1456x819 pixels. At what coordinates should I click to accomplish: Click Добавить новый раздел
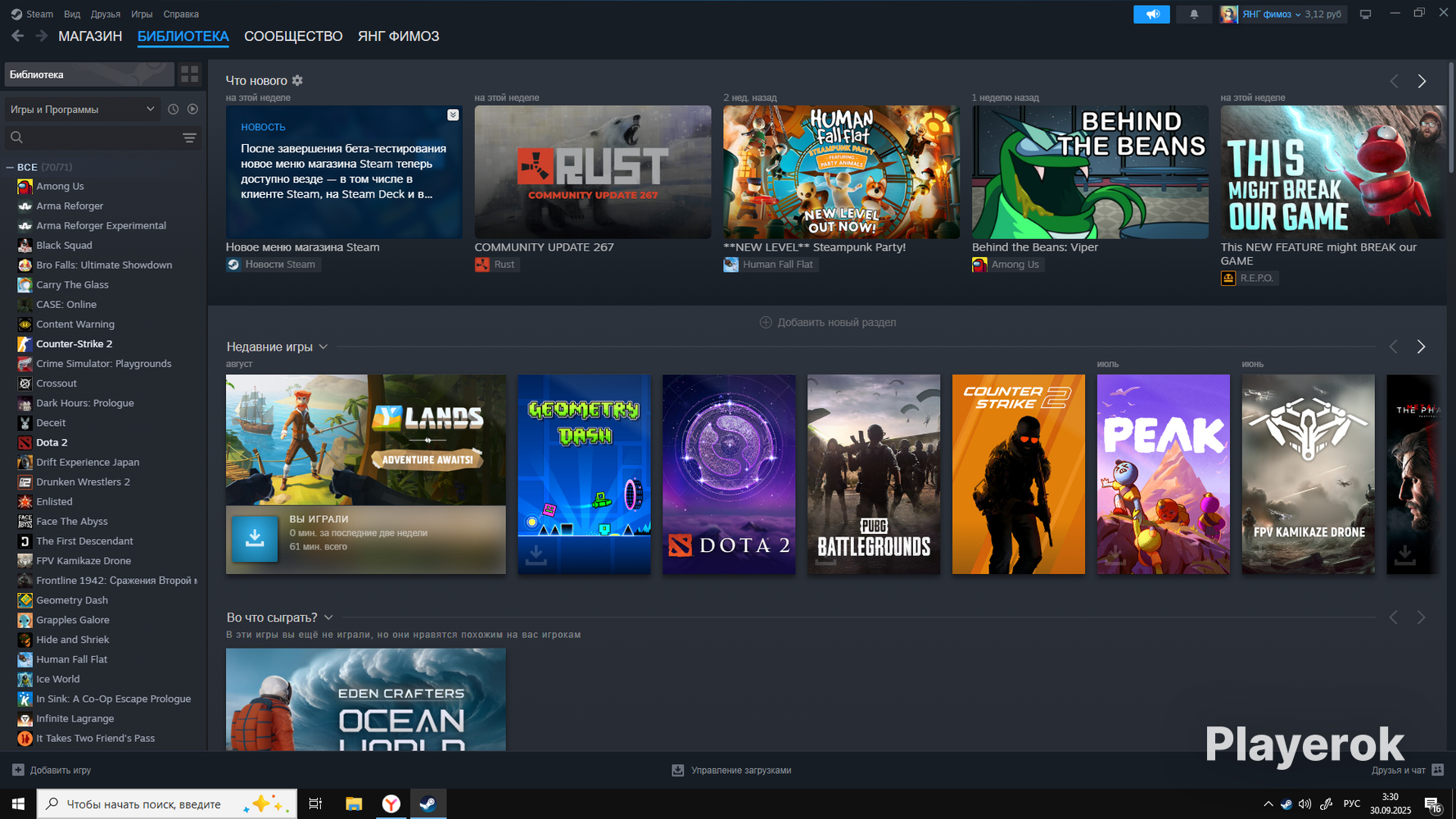(x=828, y=323)
